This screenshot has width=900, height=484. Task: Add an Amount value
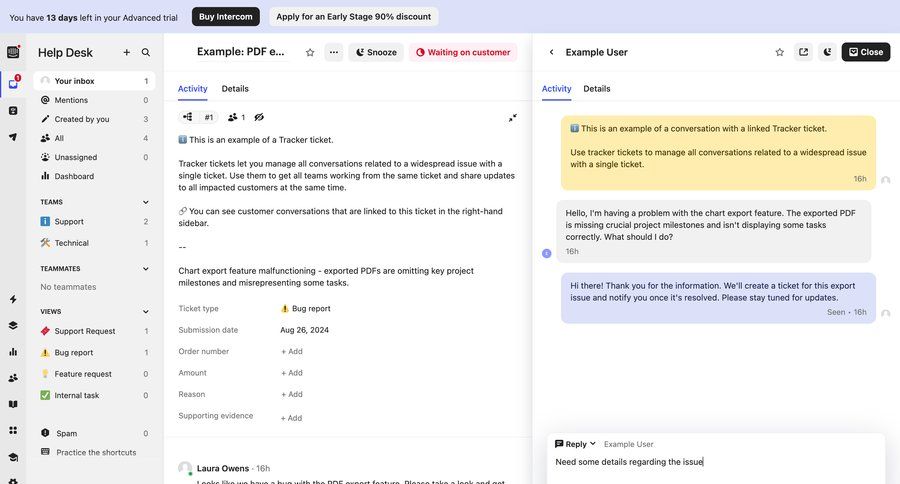click(292, 373)
